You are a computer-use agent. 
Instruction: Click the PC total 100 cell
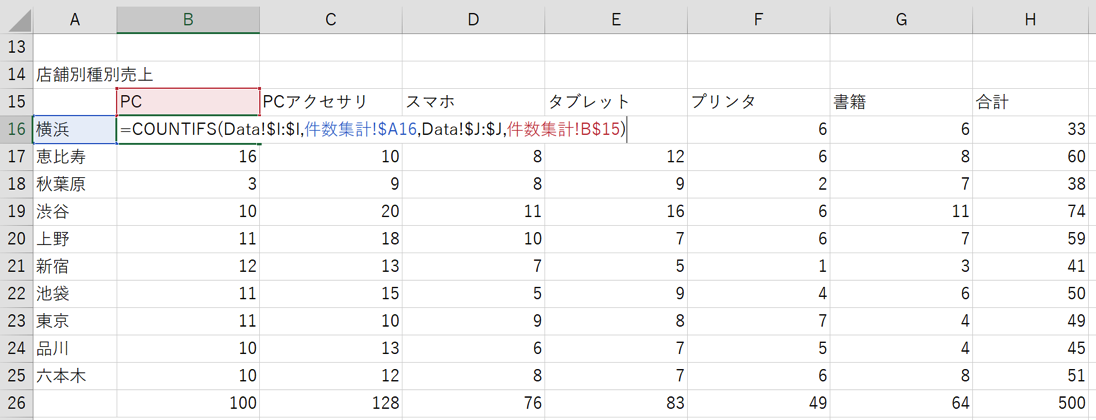(188, 404)
